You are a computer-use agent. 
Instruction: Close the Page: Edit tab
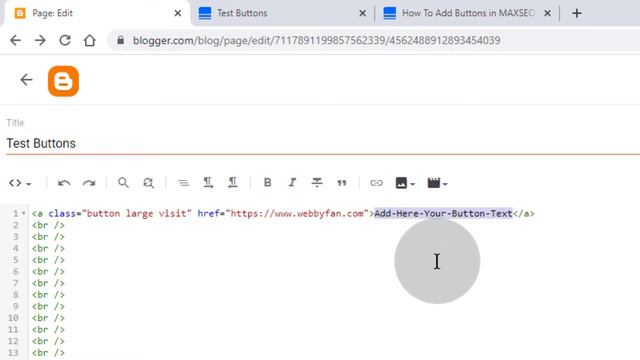pos(178,13)
